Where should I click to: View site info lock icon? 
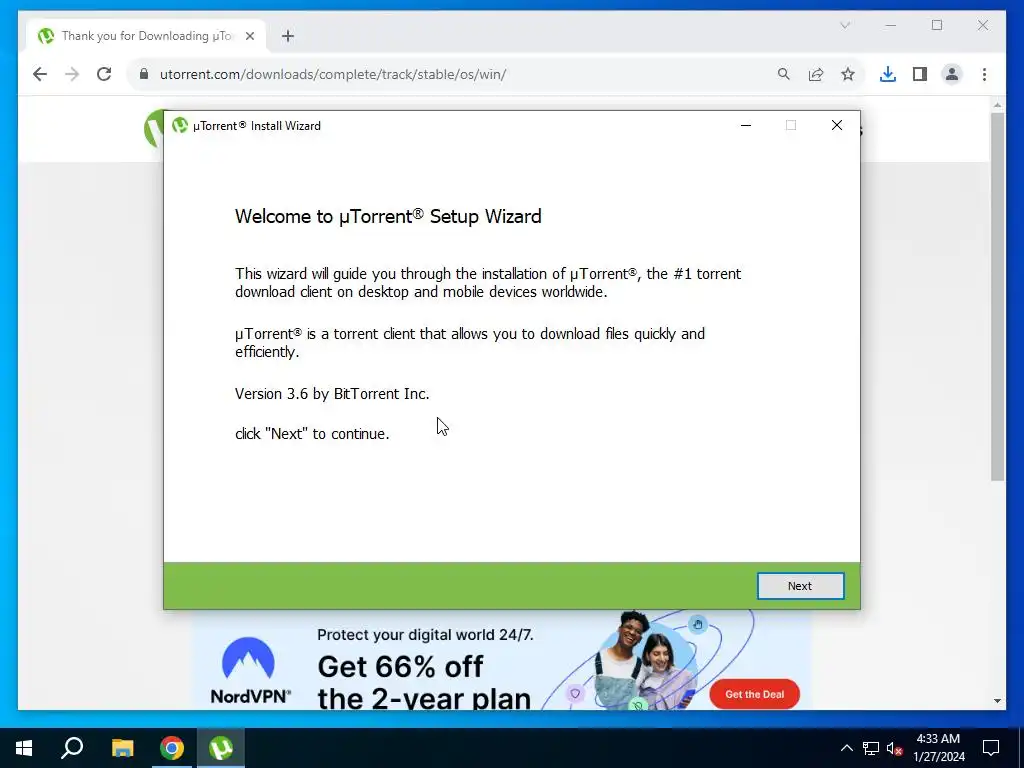[x=144, y=74]
